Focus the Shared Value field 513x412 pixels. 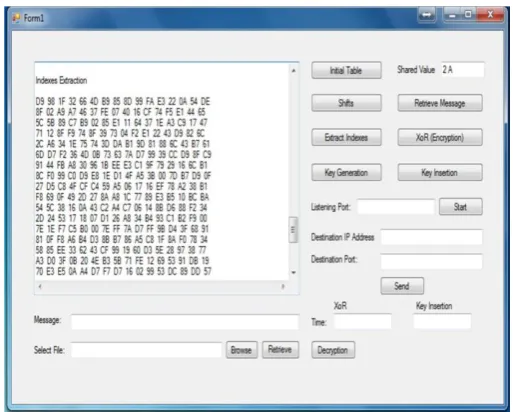[x=463, y=70]
